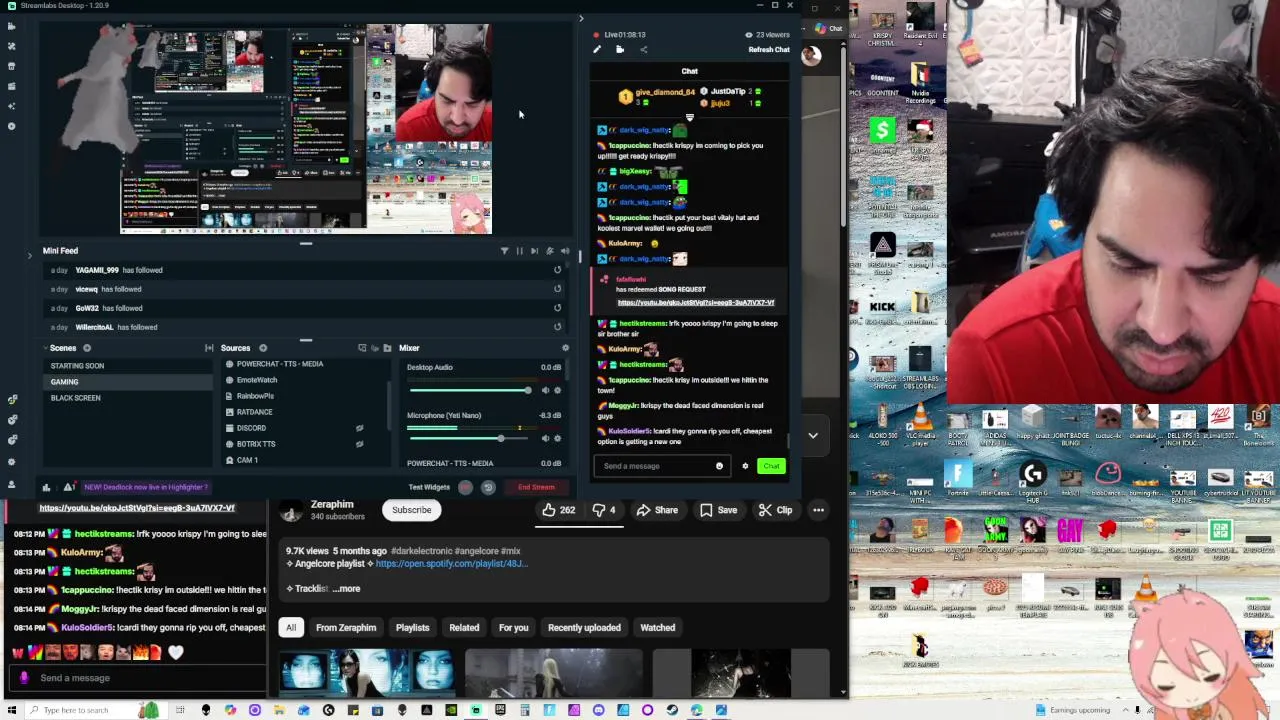
Task: Select the RainbowPls source
Action: (255, 396)
